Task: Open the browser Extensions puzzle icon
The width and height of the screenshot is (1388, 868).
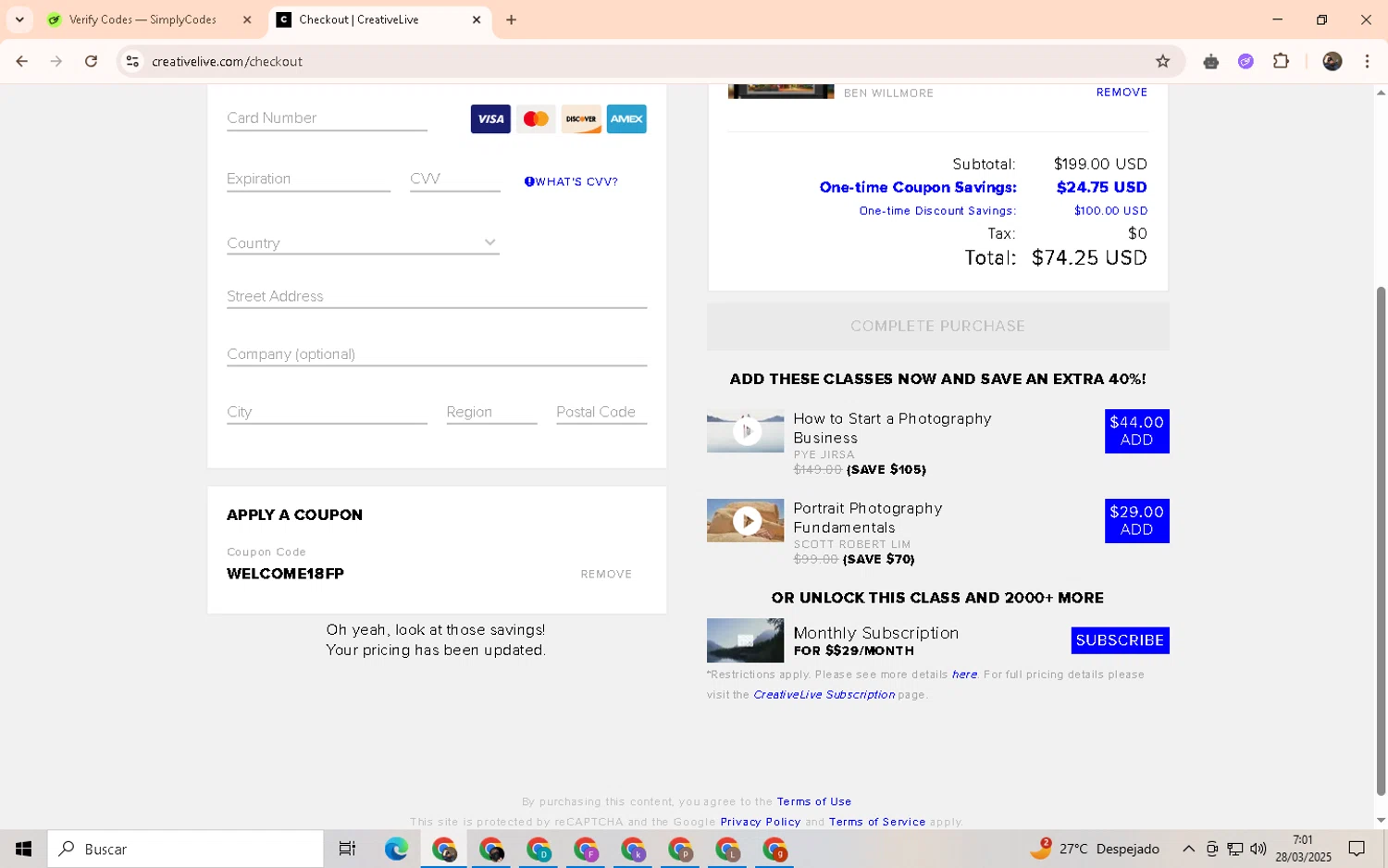Action: 1281,61
